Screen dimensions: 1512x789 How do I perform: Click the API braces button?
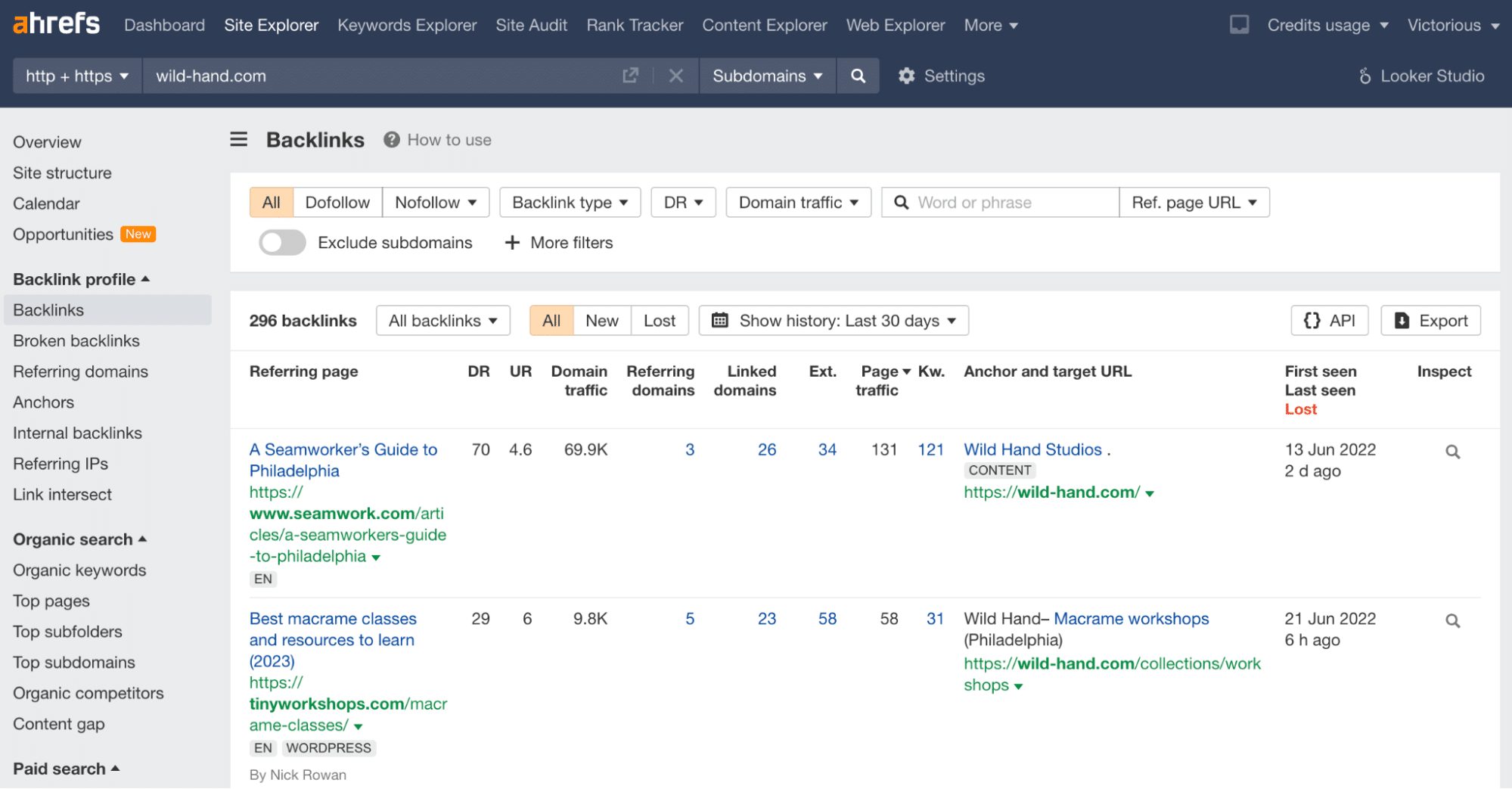pyautogui.click(x=1330, y=321)
